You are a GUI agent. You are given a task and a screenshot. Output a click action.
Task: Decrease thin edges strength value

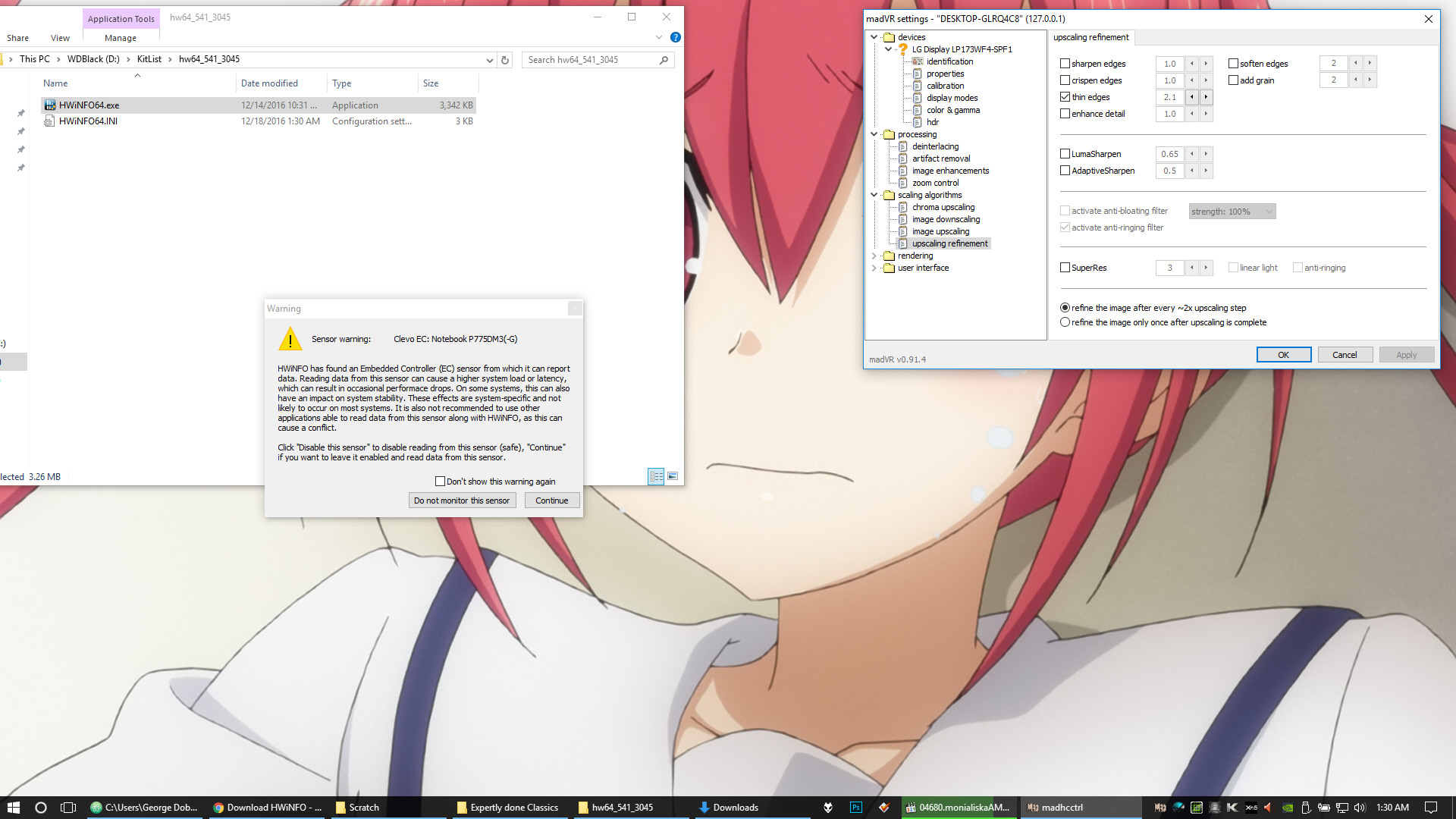[1191, 97]
